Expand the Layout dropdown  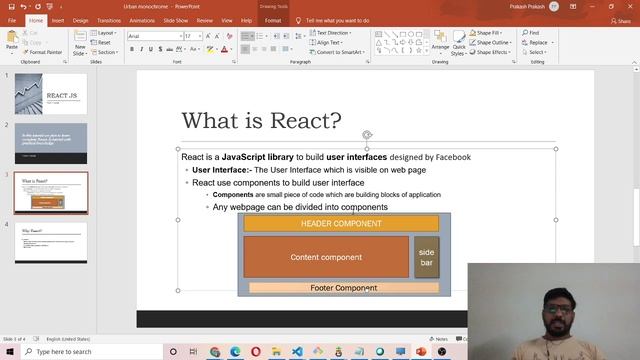[104, 33]
